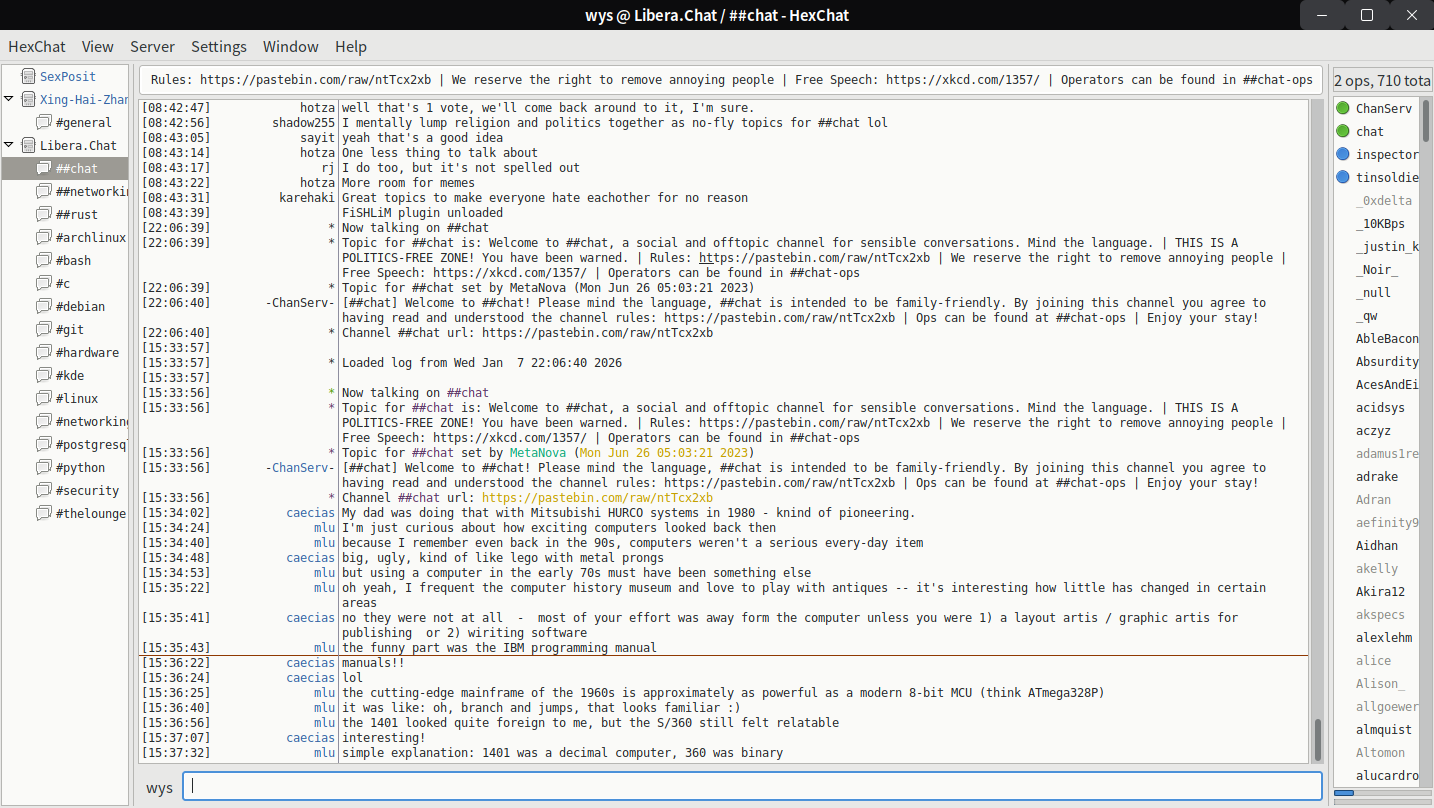The width and height of the screenshot is (1434, 808).
Task: Click the green op icon beside chat user
Action: point(1342,131)
